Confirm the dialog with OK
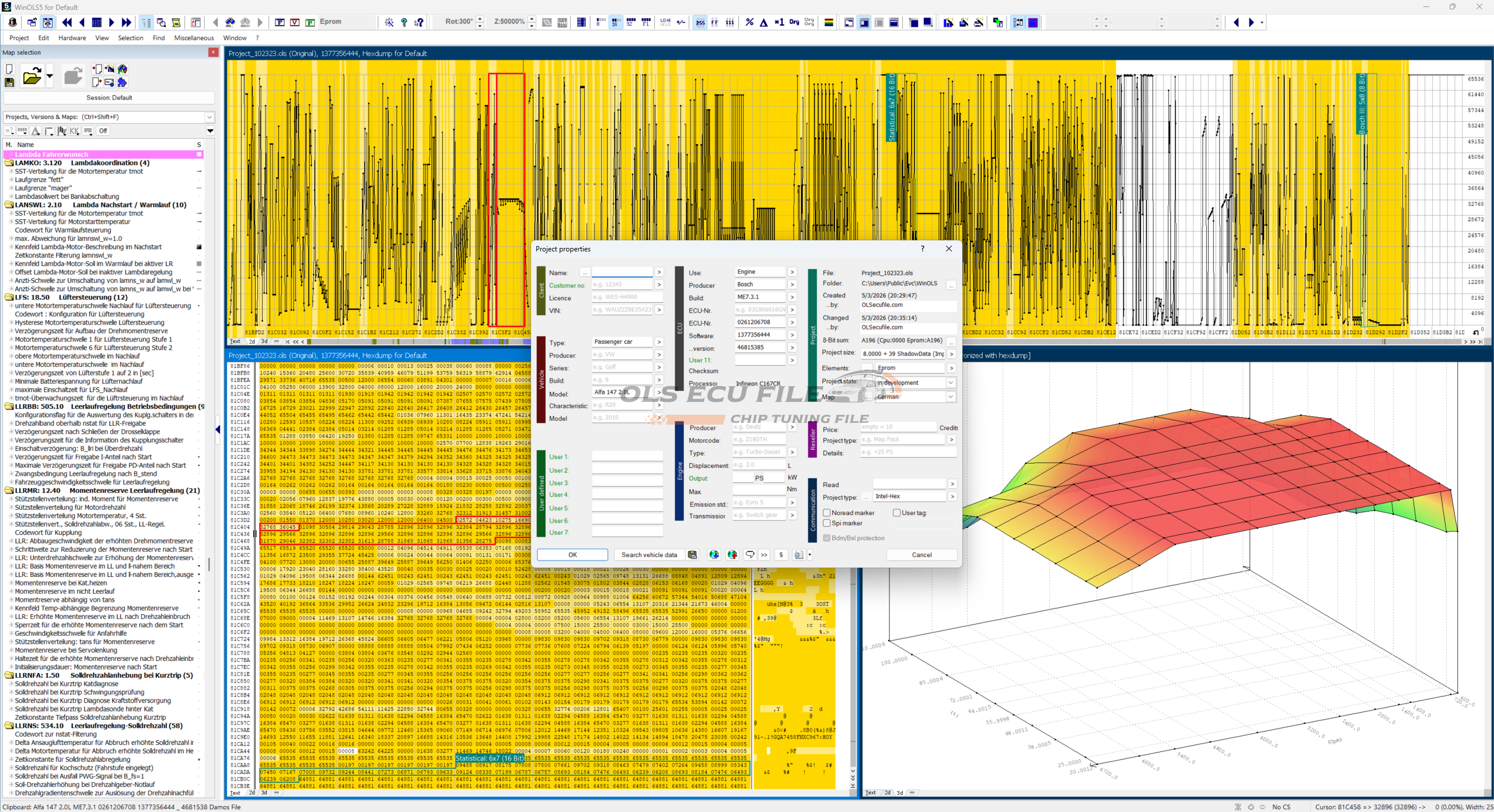 (x=573, y=555)
